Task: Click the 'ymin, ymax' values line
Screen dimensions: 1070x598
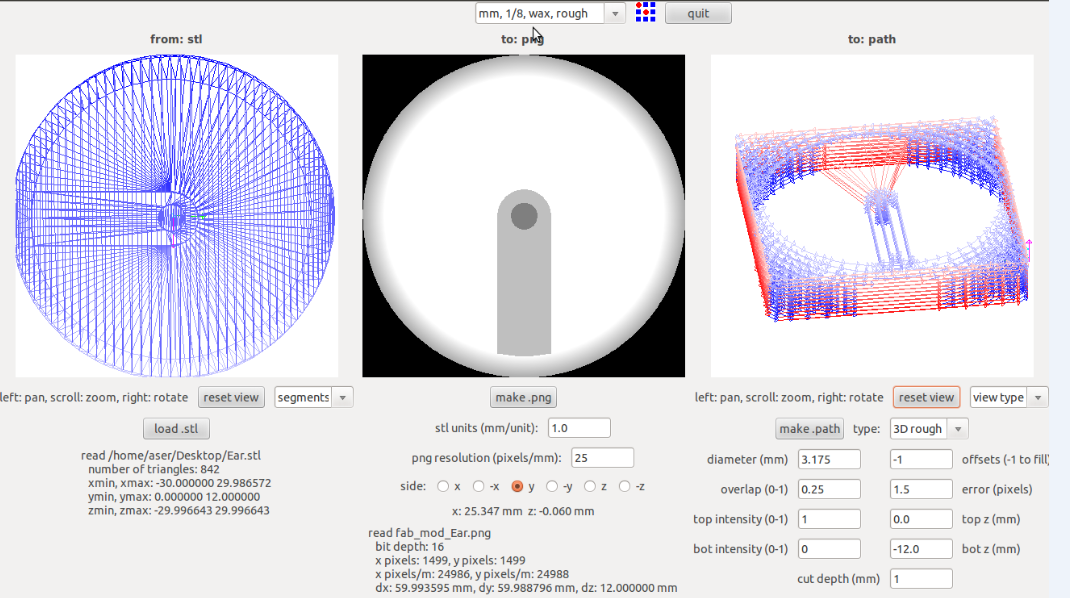Action: [174, 496]
